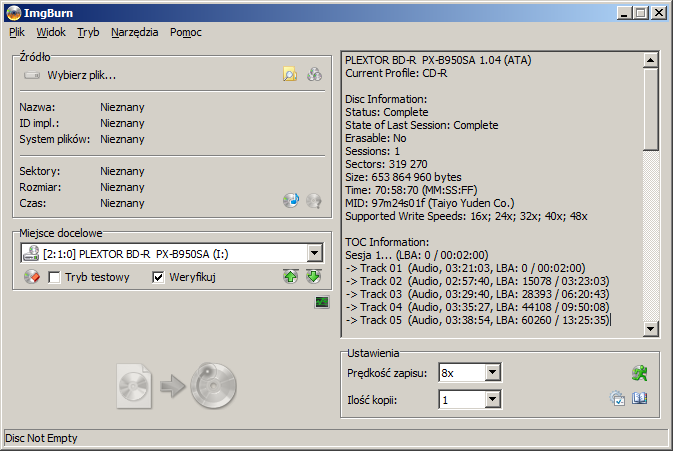
Task: Open the destination drive dropdown
Action: click(x=315, y=254)
